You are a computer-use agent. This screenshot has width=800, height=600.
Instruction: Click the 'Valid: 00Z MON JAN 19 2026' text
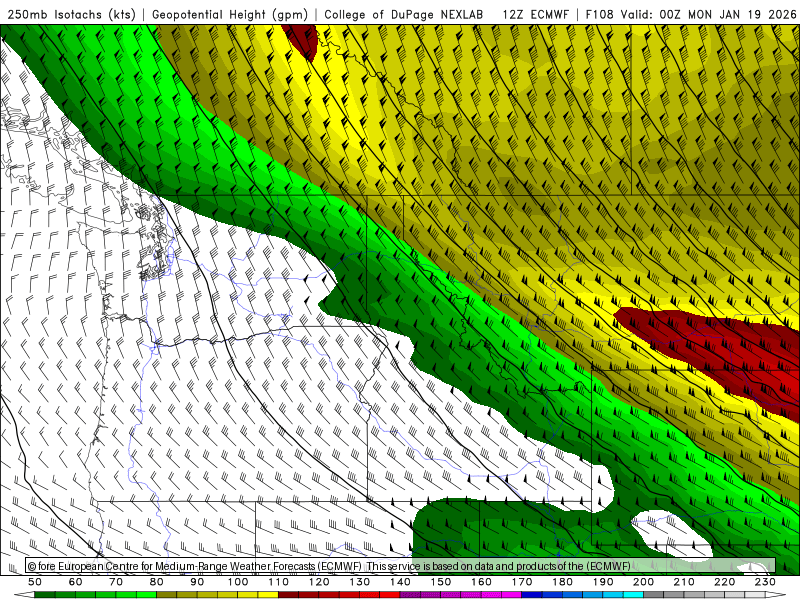[708, 15]
